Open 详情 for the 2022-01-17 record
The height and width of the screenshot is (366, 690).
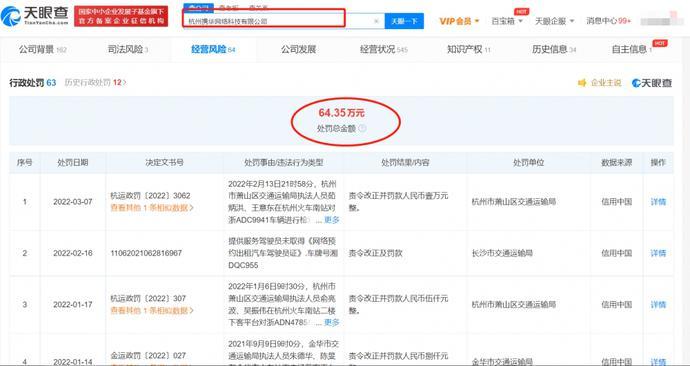658,304
